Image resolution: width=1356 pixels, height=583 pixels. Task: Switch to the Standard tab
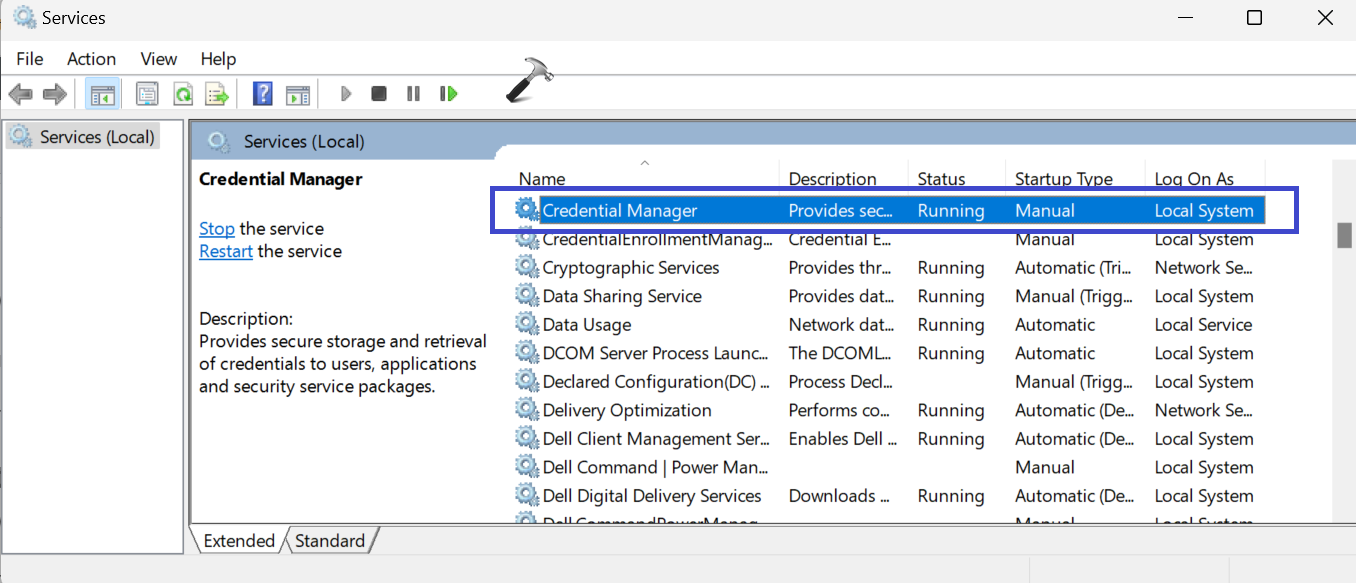[x=330, y=541]
